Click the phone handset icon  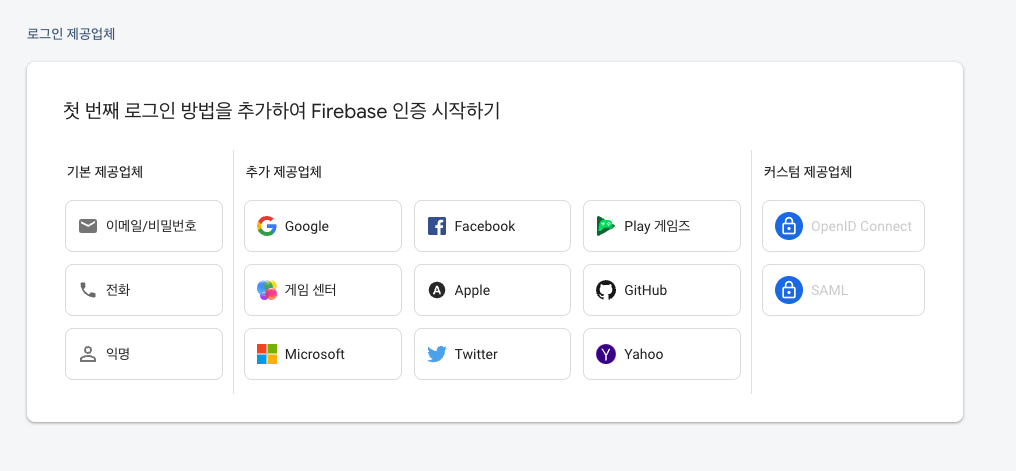click(87, 290)
